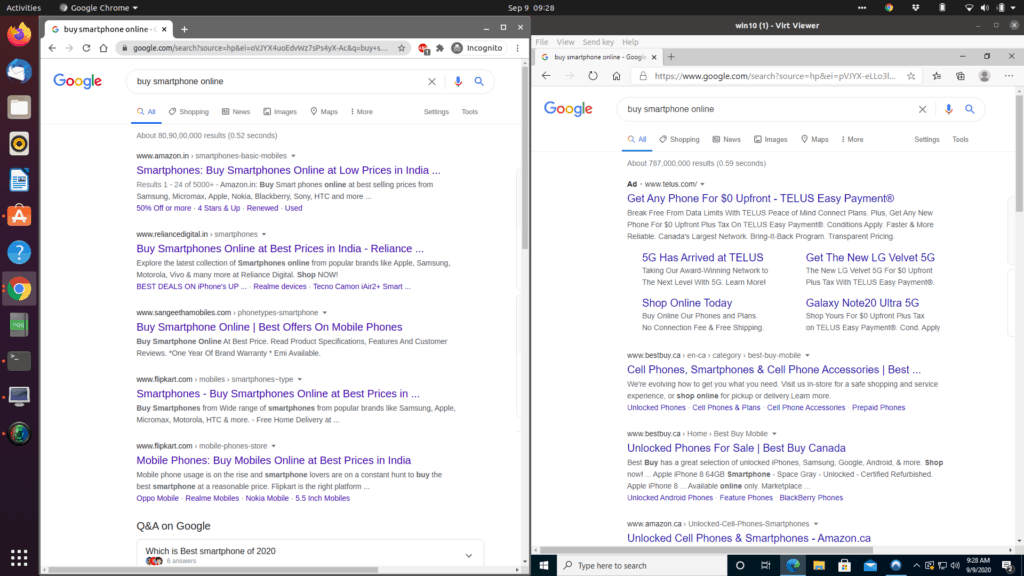Expand 'Which is Best smartphone of 2020' question
1024x576 pixels.
point(468,555)
